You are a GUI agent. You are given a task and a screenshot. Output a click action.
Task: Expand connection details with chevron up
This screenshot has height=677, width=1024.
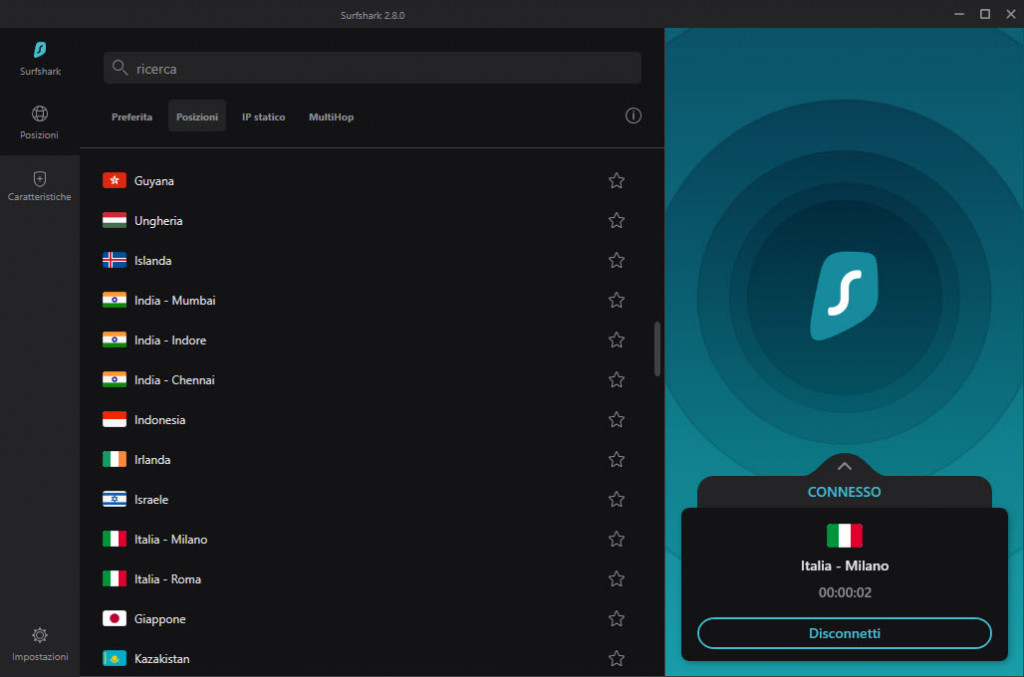pos(844,466)
